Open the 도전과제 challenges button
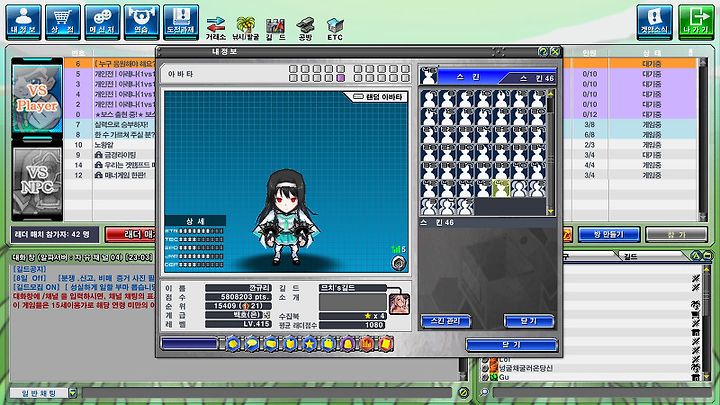720x405 pixels. pos(181,21)
